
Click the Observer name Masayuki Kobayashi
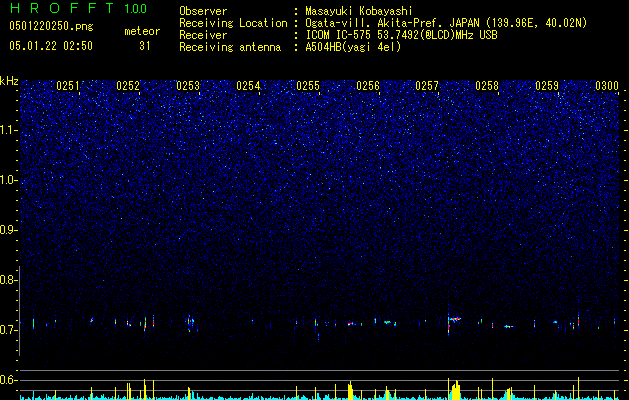[x=359, y=11]
